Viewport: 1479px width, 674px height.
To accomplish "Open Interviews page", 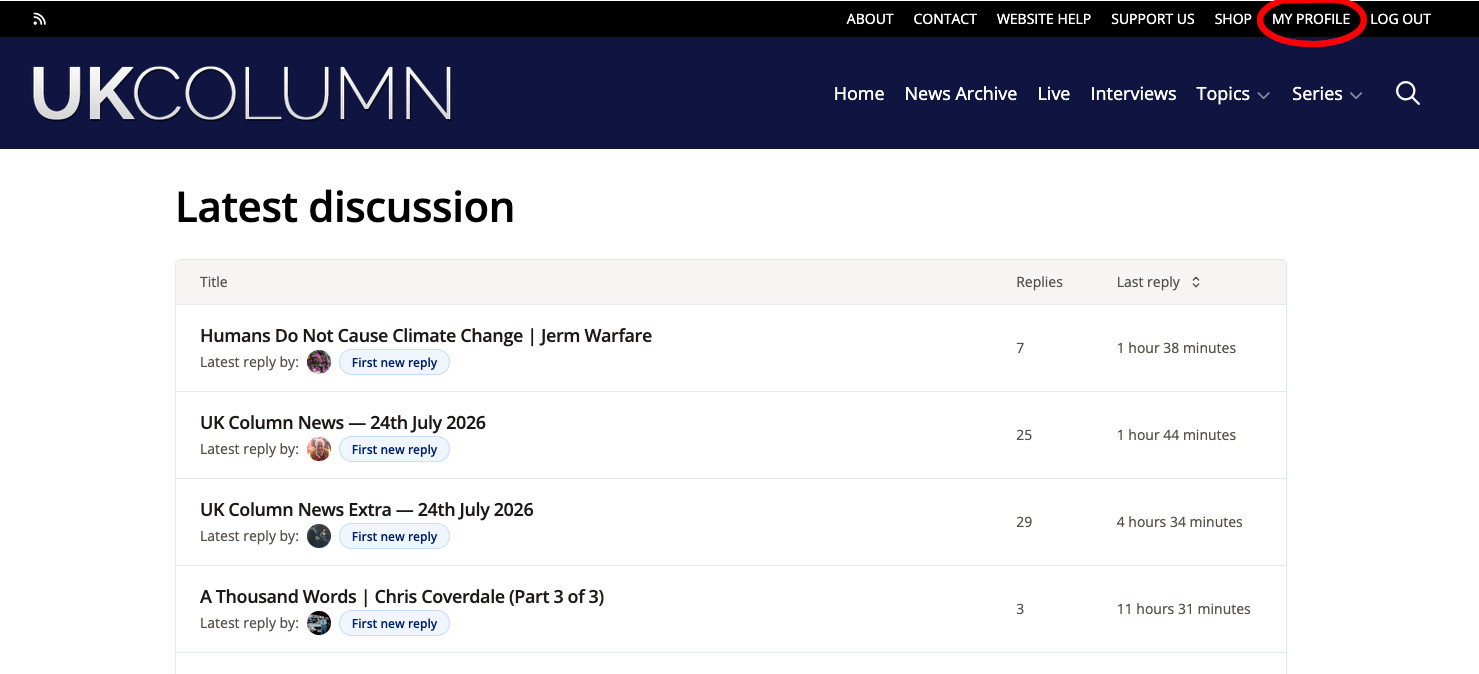I will click(x=1133, y=94).
